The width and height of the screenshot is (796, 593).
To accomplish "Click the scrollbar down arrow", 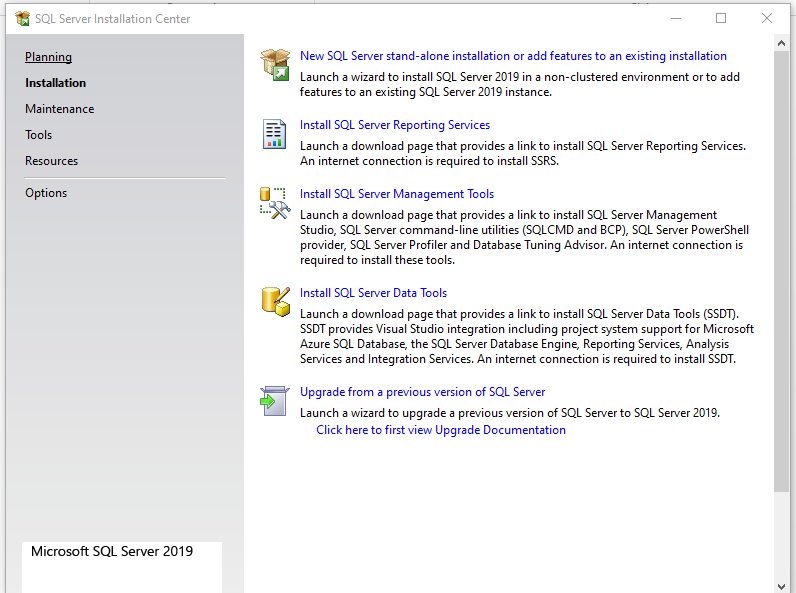I will click(781, 585).
